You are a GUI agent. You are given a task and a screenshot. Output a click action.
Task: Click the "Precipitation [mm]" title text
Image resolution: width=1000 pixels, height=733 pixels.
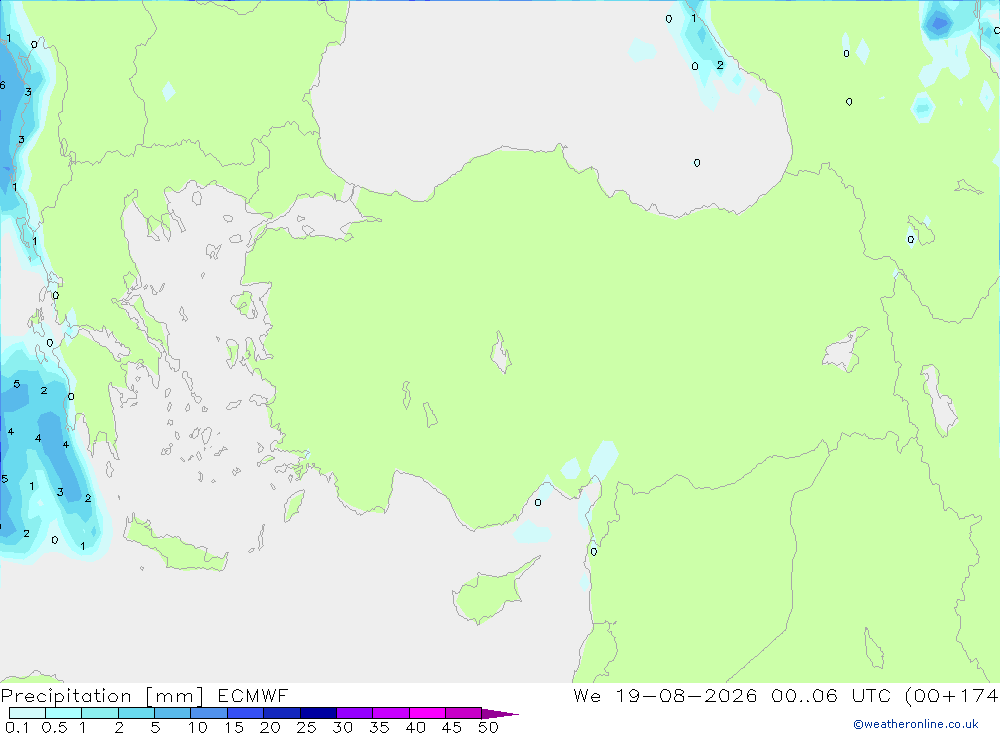102,696
